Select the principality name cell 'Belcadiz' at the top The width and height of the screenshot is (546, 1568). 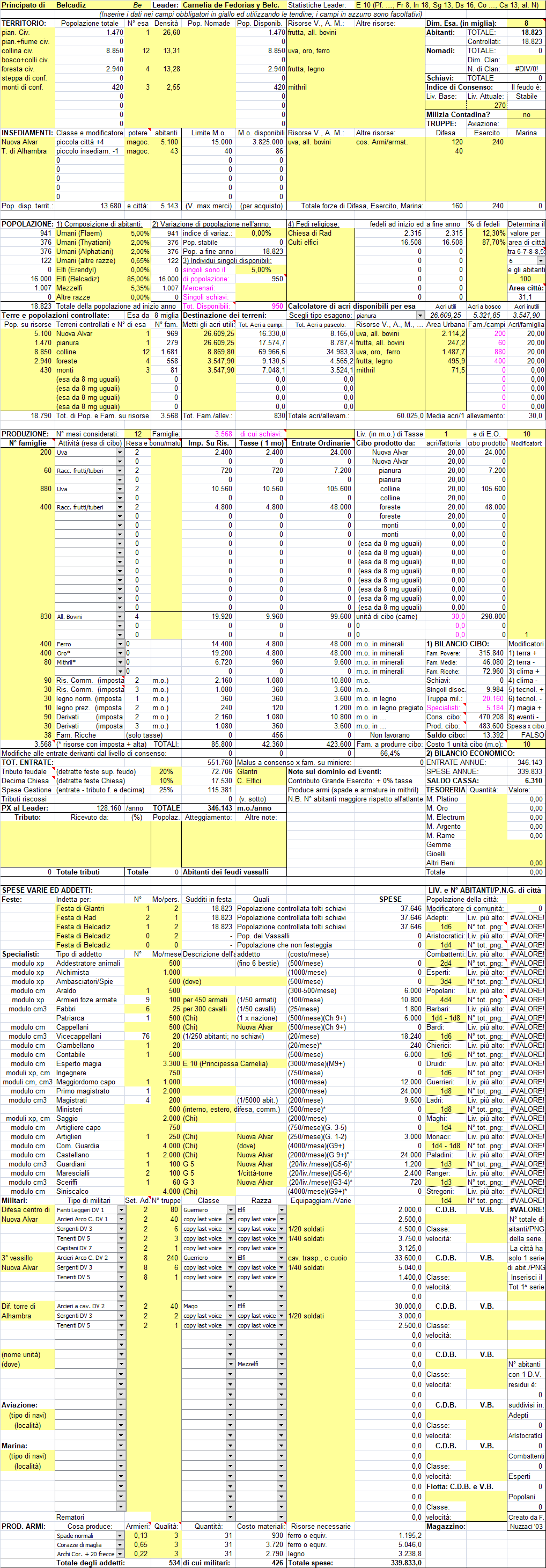tap(90, 5)
